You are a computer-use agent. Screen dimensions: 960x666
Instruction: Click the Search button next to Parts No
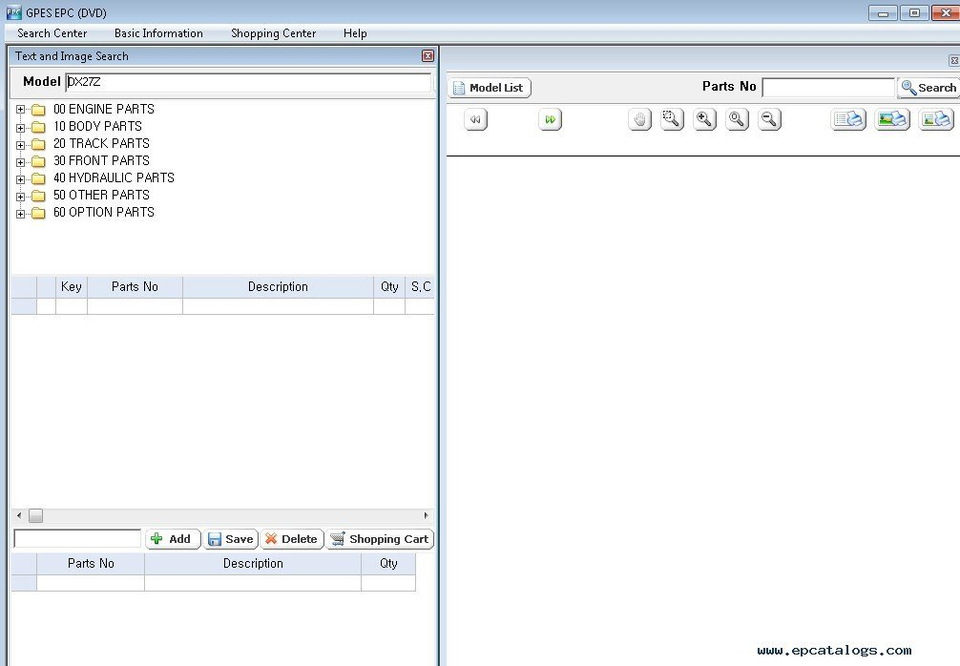(x=929, y=88)
